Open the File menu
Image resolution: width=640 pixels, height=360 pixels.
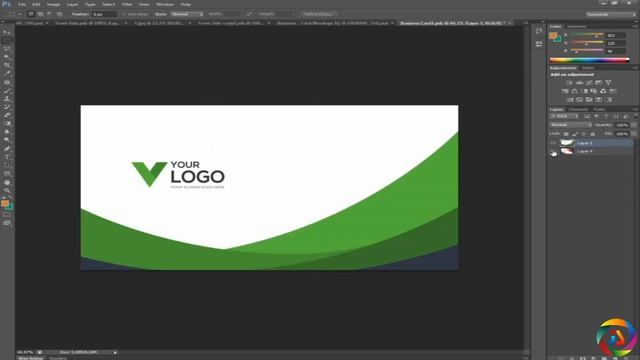click(22, 4)
